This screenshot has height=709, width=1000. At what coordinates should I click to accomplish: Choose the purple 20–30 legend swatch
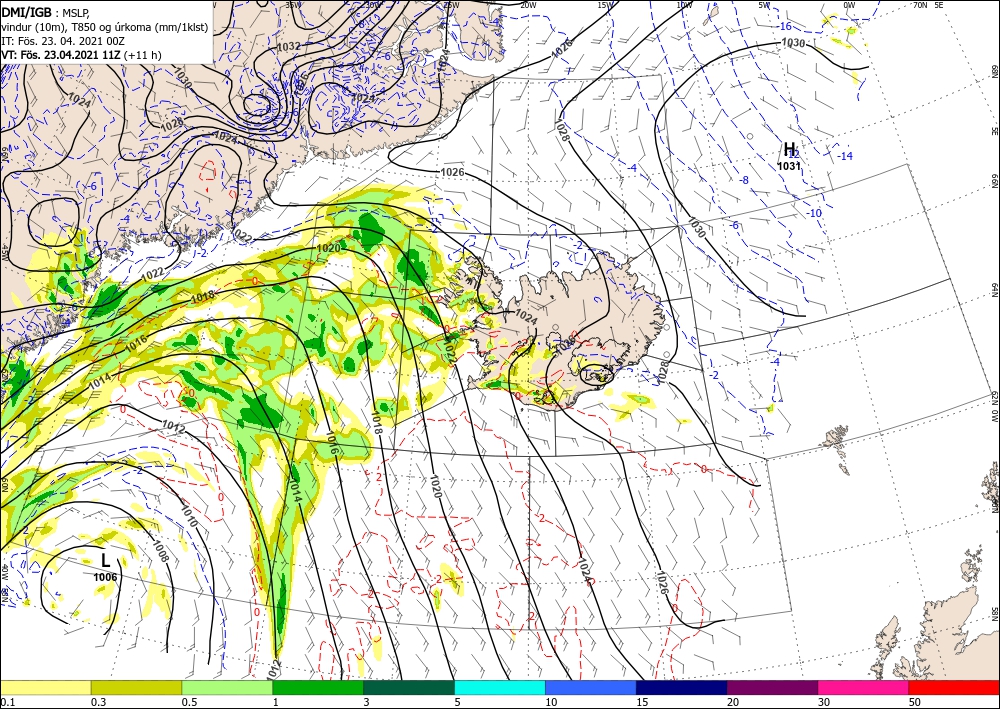point(772,687)
